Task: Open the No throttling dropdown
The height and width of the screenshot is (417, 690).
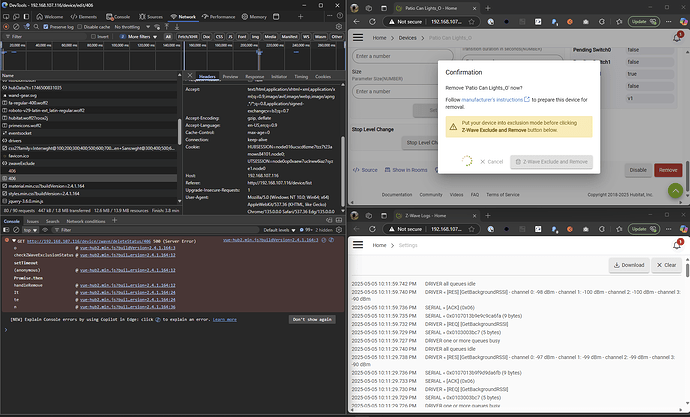Action: pyautogui.click(x=132, y=27)
